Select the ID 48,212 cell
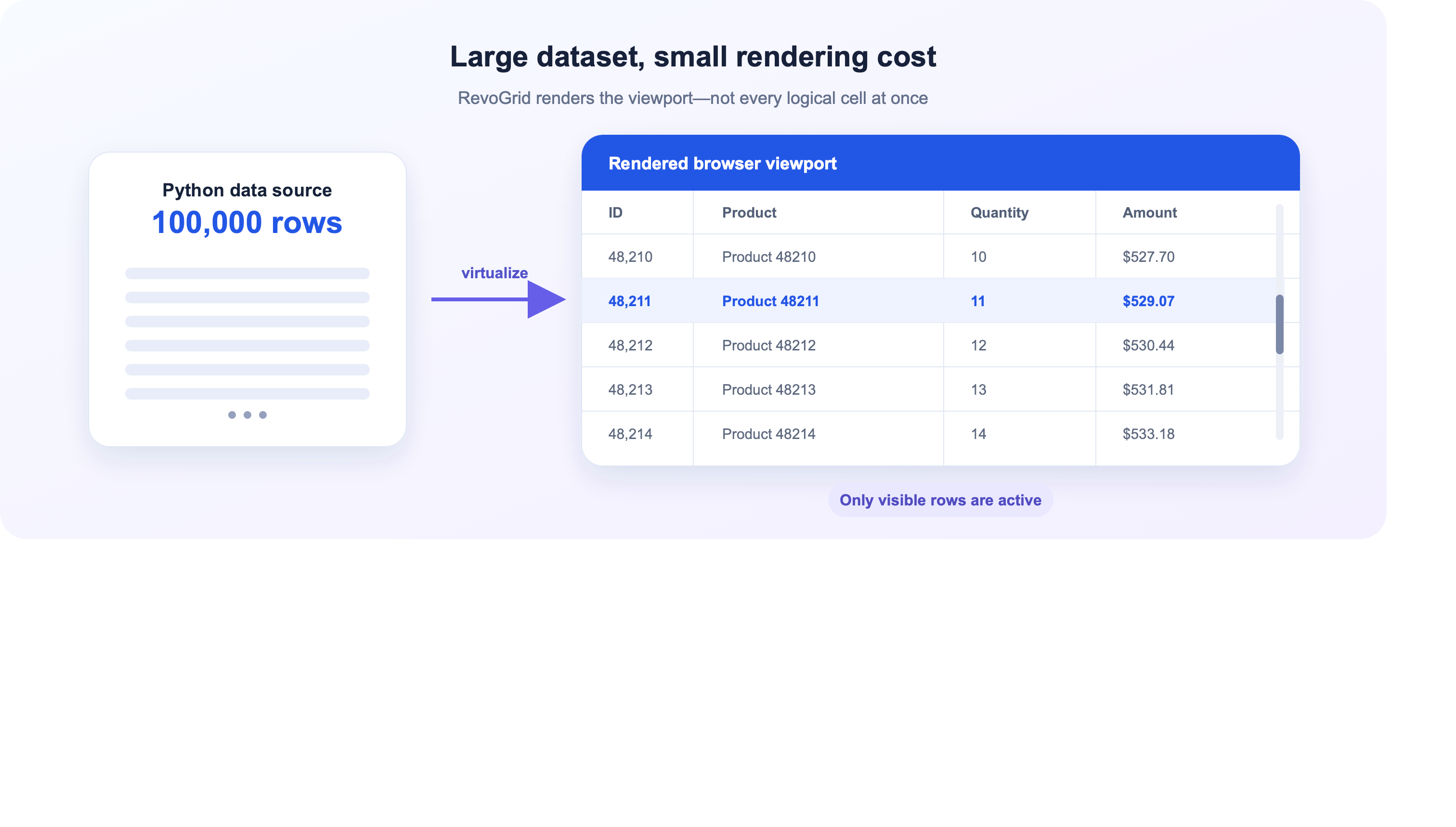 point(637,345)
